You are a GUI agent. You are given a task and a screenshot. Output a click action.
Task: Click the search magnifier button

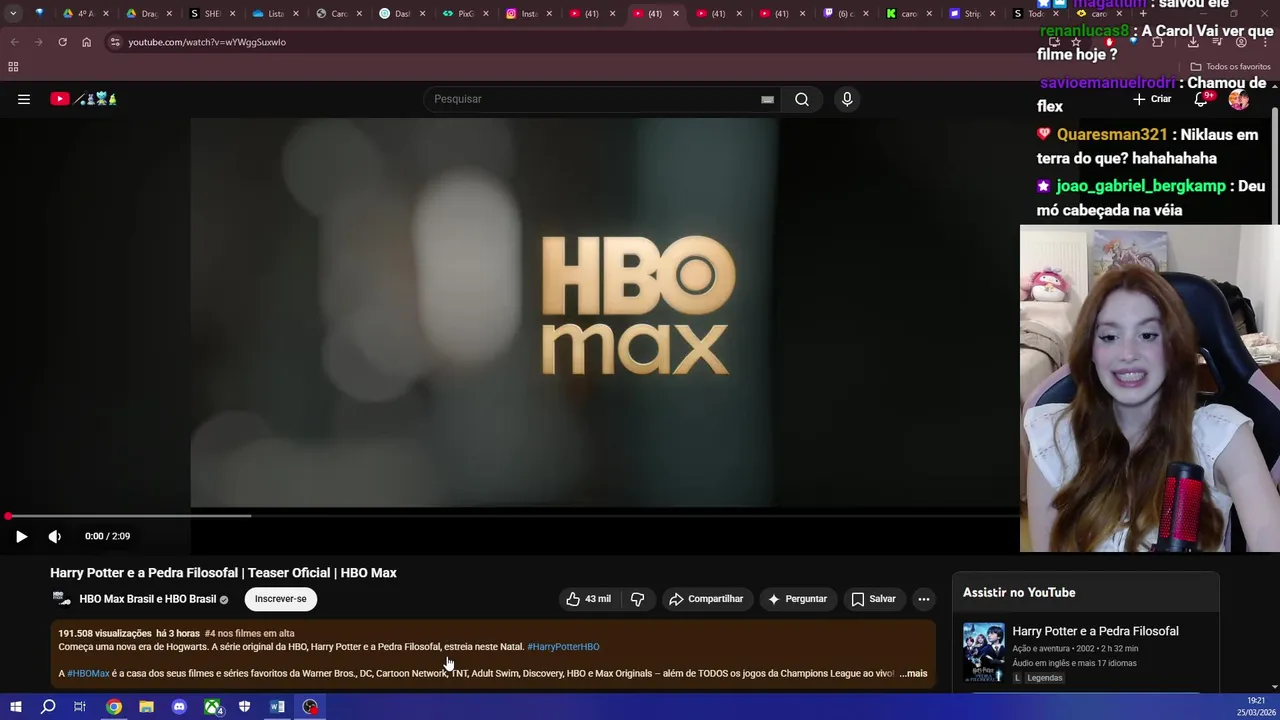pyautogui.click(x=802, y=99)
